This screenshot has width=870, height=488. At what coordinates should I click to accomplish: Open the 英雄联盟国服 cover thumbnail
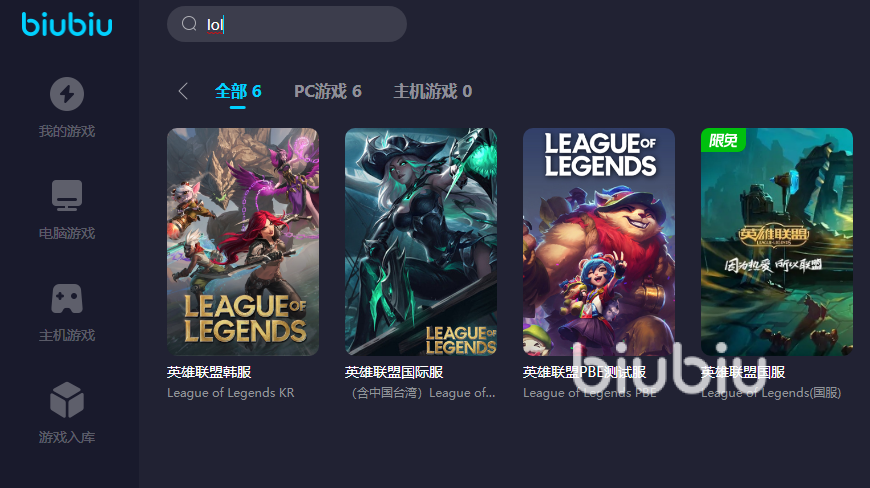click(777, 242)
